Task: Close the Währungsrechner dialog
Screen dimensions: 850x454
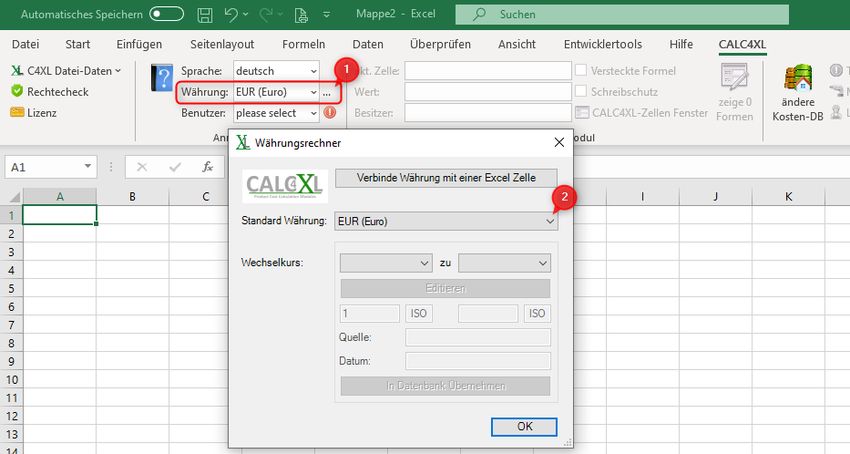Action: pyautogui.click(x=559, y=143)
